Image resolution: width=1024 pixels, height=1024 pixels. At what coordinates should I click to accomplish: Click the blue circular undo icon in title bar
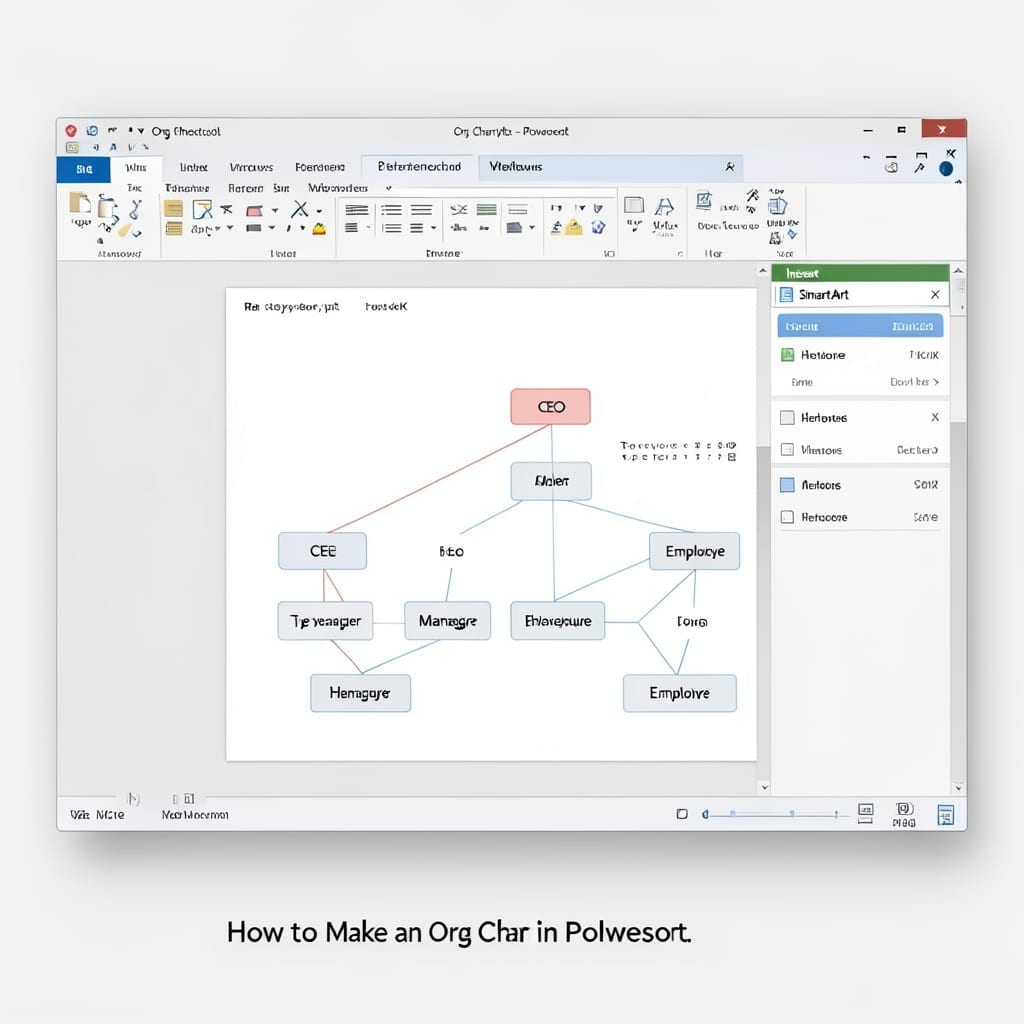(x=92, y=131)
